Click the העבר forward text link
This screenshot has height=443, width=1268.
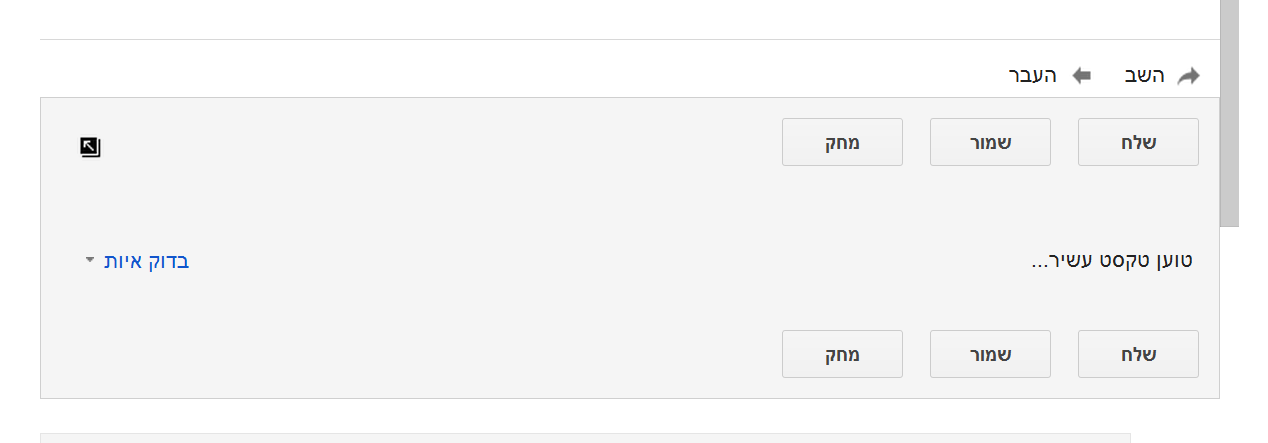pyautogui.click(x=1032, y=76)
